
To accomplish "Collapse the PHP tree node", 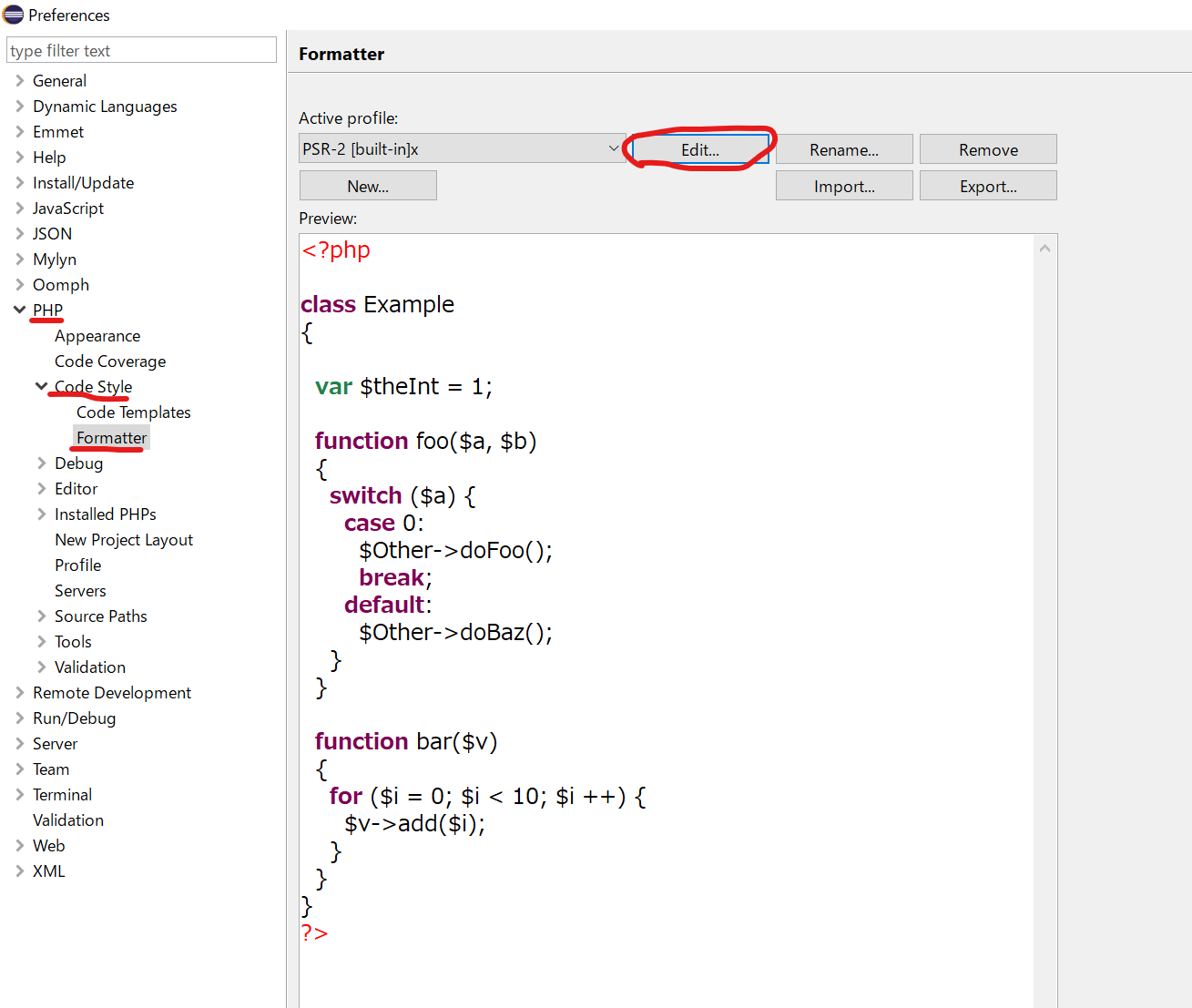I will (19, 310).
